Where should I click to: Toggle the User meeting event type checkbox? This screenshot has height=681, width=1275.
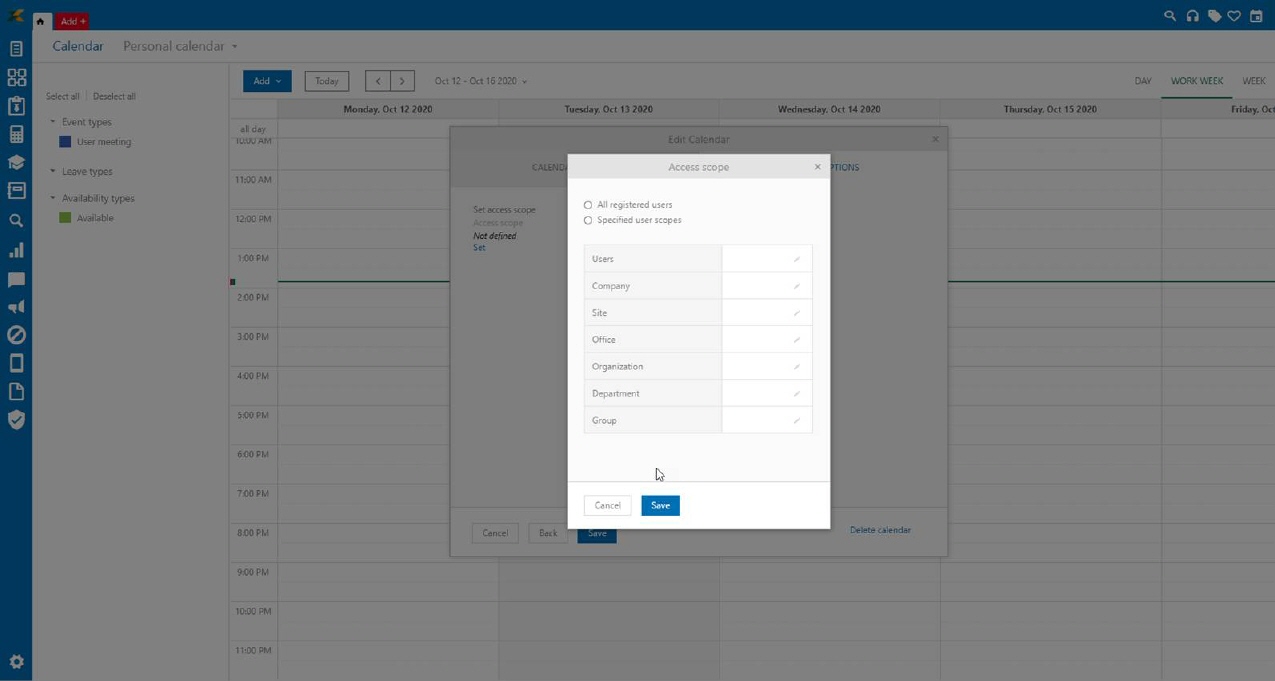pos(65,142)
